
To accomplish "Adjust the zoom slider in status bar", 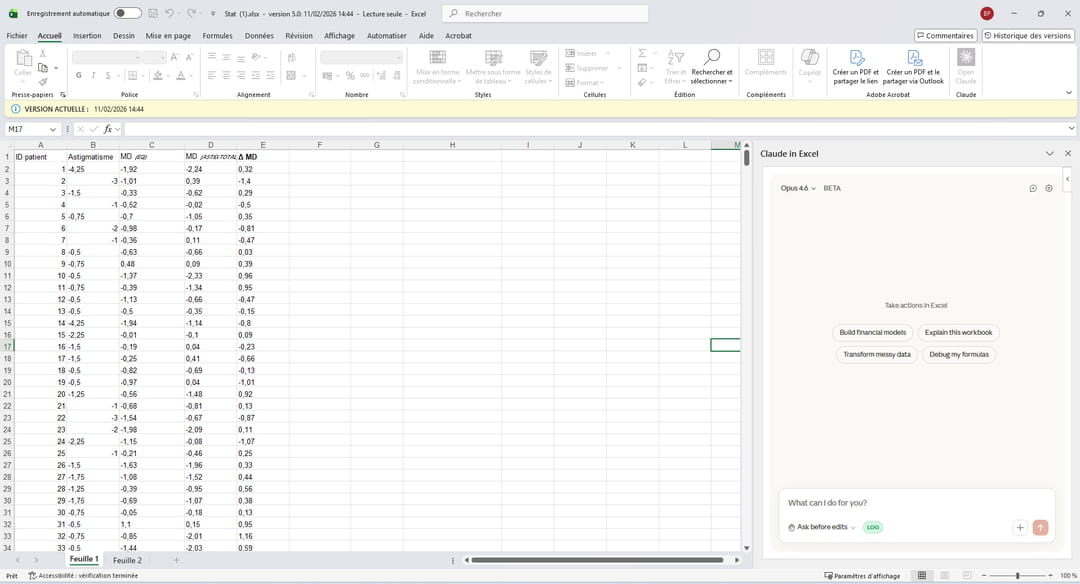I will pyautogui.click(x=1017, y=576).
